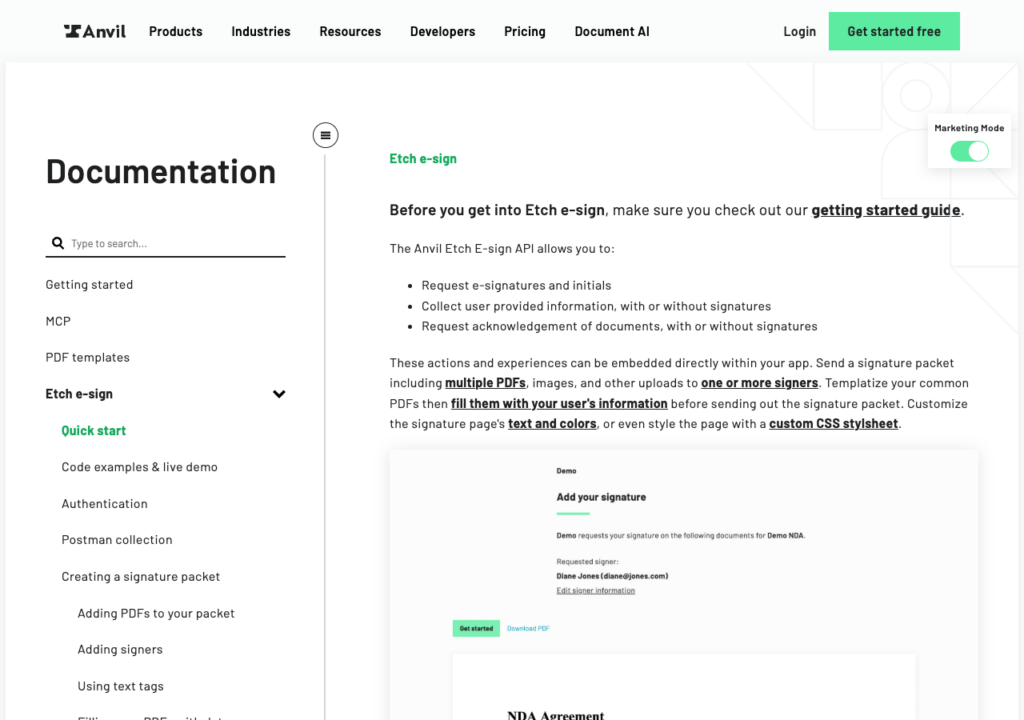Click the getting started guide link
Image resolution: width=1024 pixels, height=720 pixels.
[886, 210]
